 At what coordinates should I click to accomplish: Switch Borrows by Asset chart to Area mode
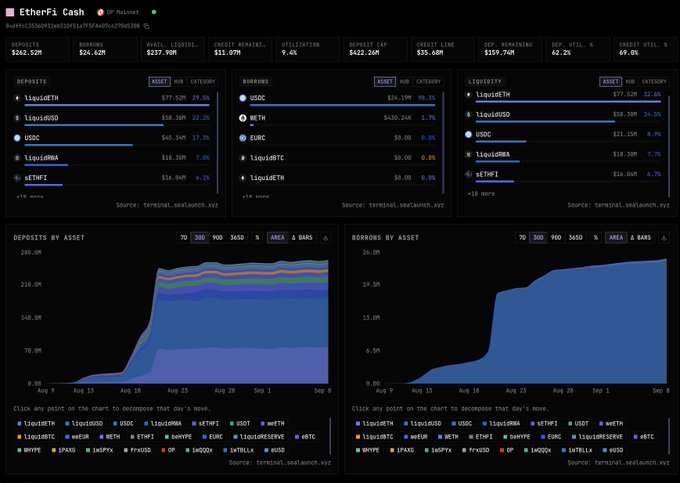tap(616, 238)
